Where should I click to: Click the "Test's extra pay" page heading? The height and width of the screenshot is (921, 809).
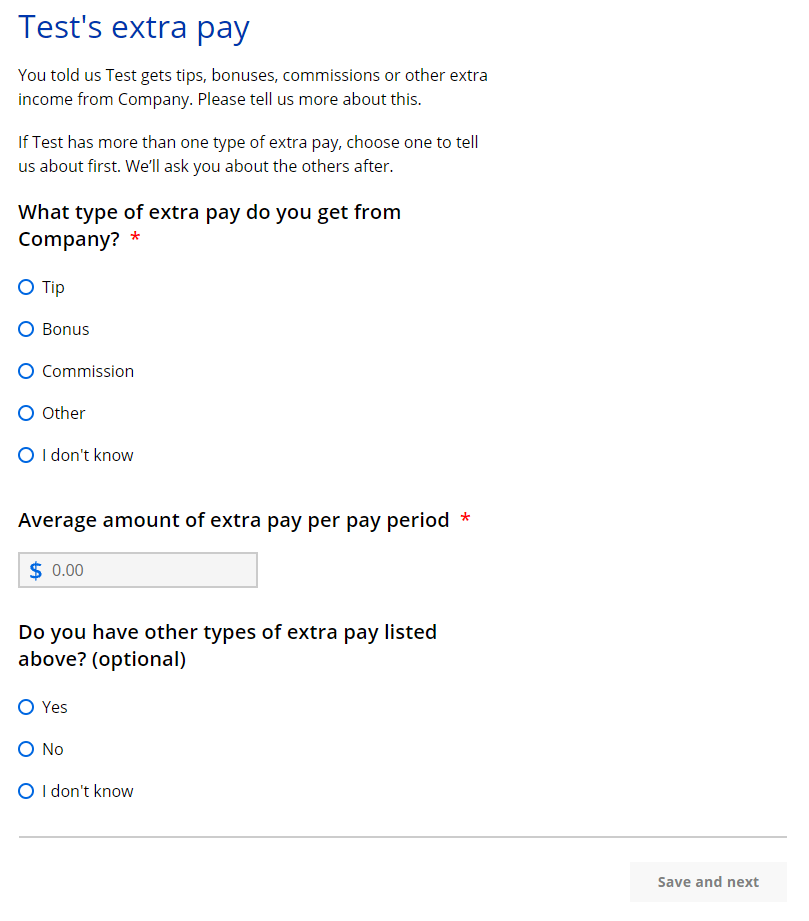134,27
